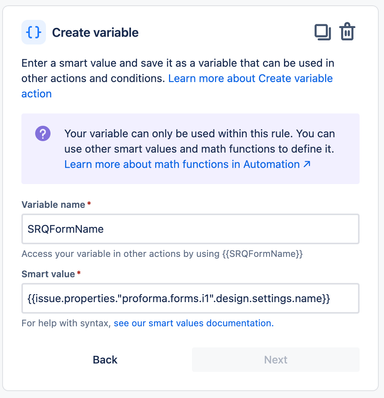Go back with the Back button
Image resolution: width=384 pixels, height=398 pixels.
(105, 360)
